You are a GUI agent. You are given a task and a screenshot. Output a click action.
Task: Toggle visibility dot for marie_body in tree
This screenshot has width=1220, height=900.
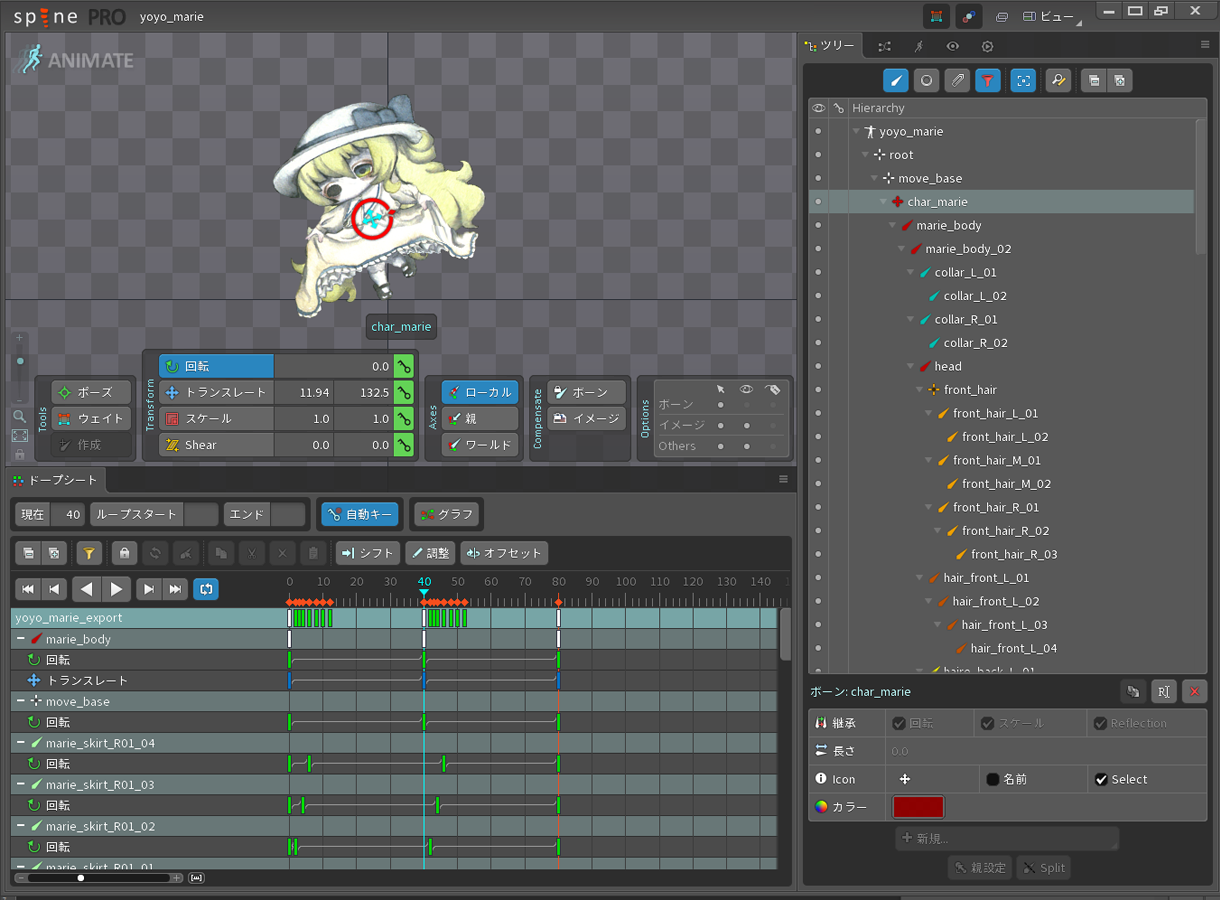coord(818,225)
